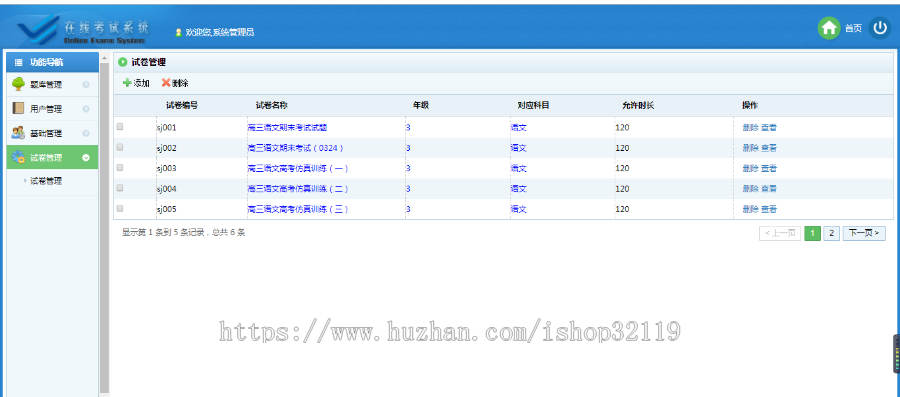Check the checkbox for row sj002

[x=120, y=147]
